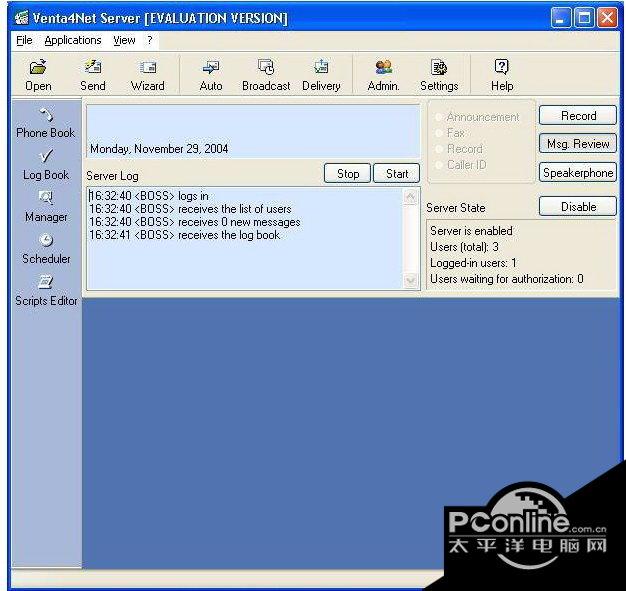
Task: Open the Scheduler sidebar item
Action: pyautogui.click(x=46, y=248)
